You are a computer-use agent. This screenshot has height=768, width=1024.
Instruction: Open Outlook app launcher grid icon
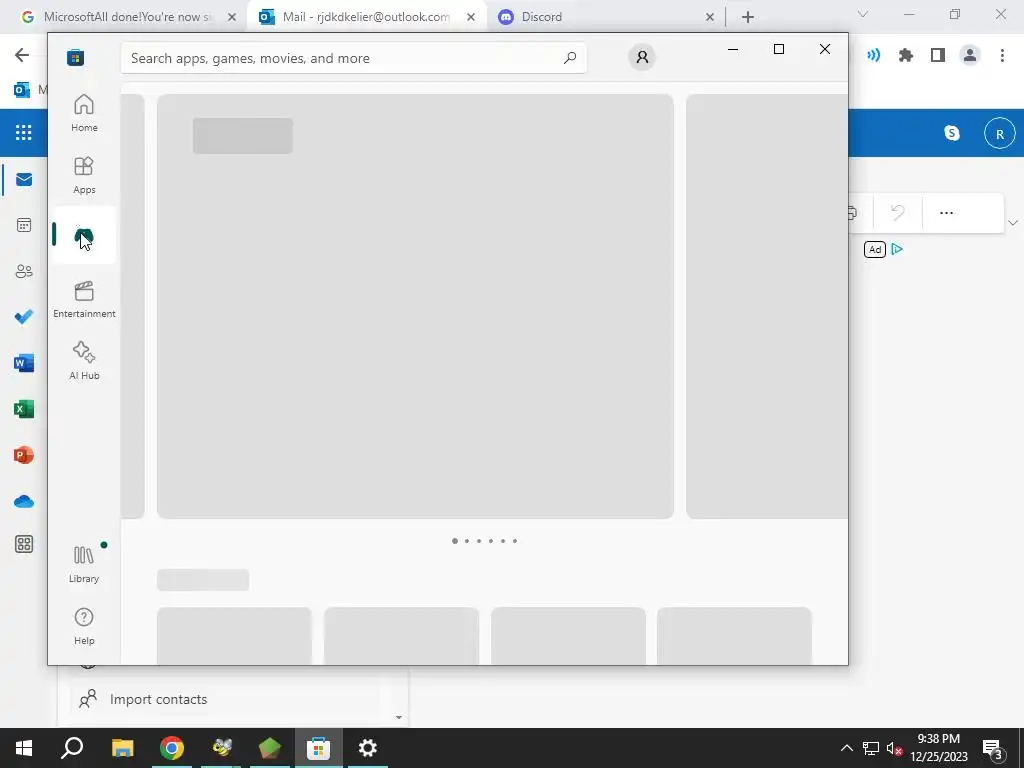point(24,133)
